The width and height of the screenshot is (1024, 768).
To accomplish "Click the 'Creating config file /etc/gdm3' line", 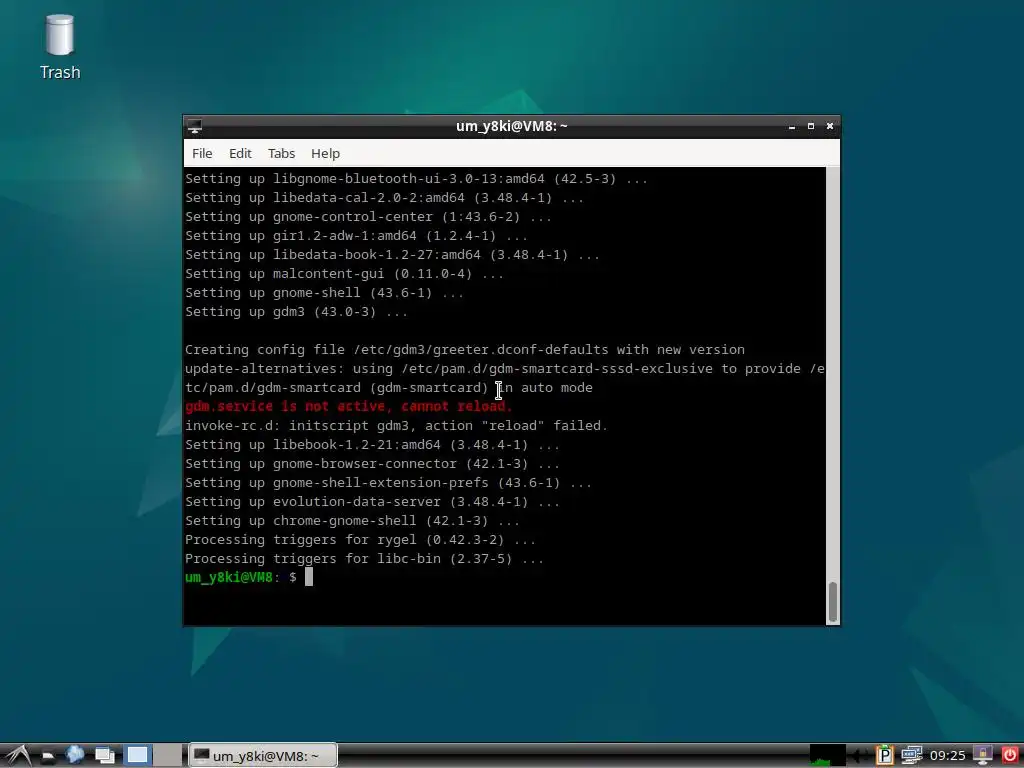I will click(x=464, y=349).
